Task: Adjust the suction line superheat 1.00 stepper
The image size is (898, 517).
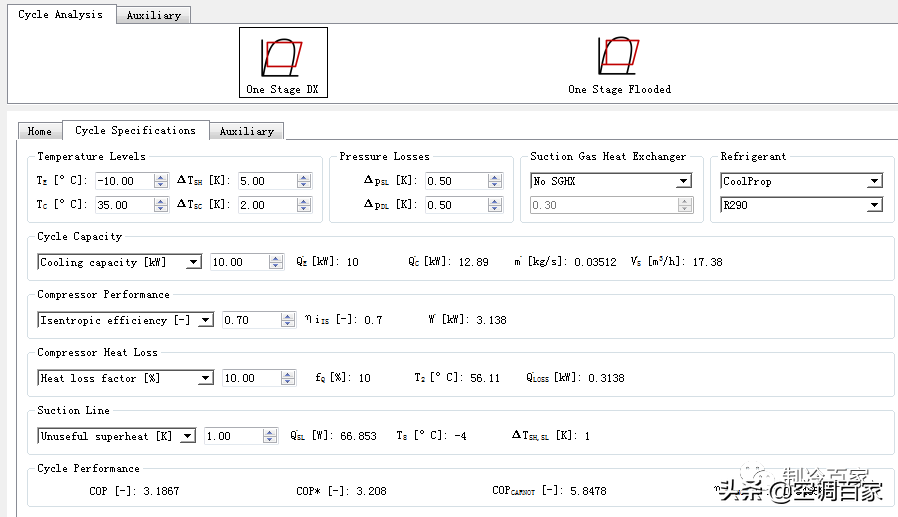Action: 269,436
